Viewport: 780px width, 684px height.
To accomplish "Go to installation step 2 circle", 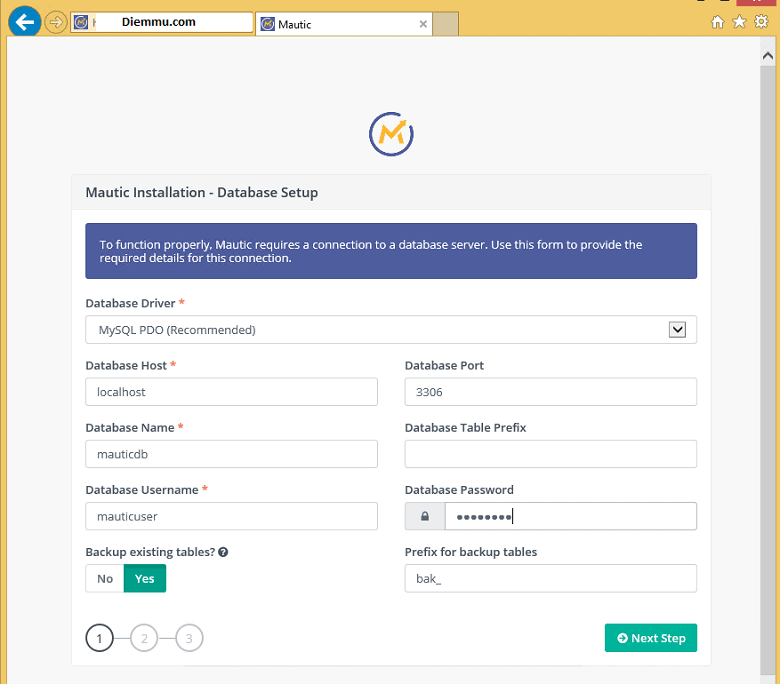I will 144,638.
